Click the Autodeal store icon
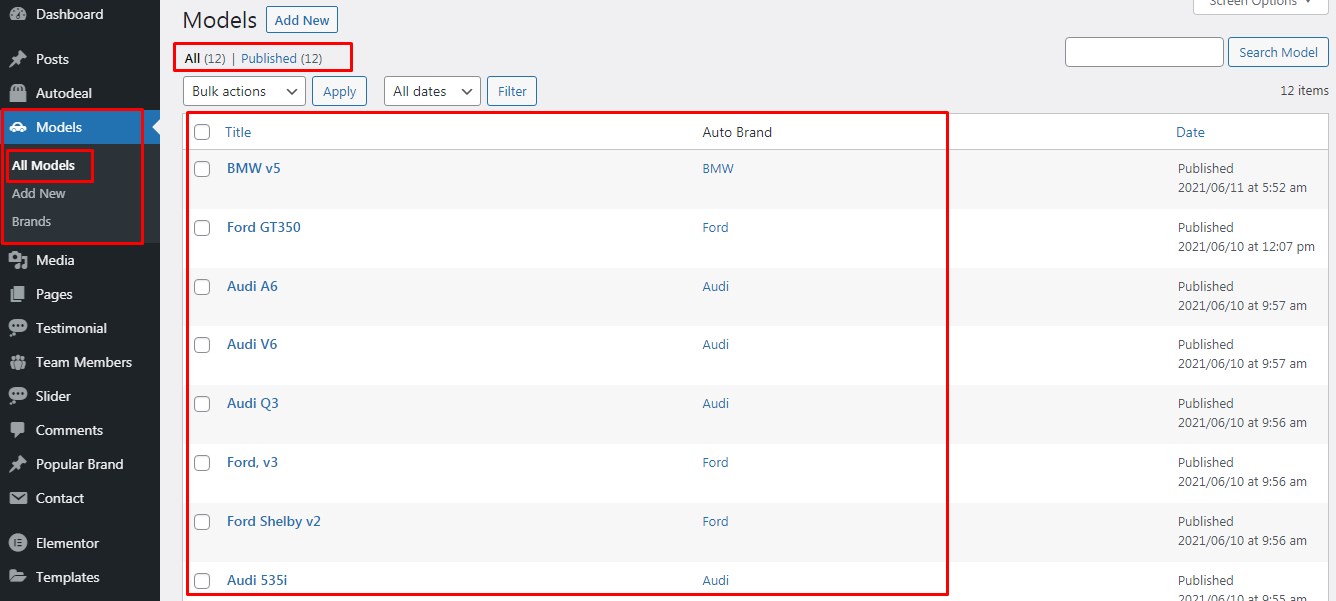This screenshot has width=1336, height=601. coord(17,93)
